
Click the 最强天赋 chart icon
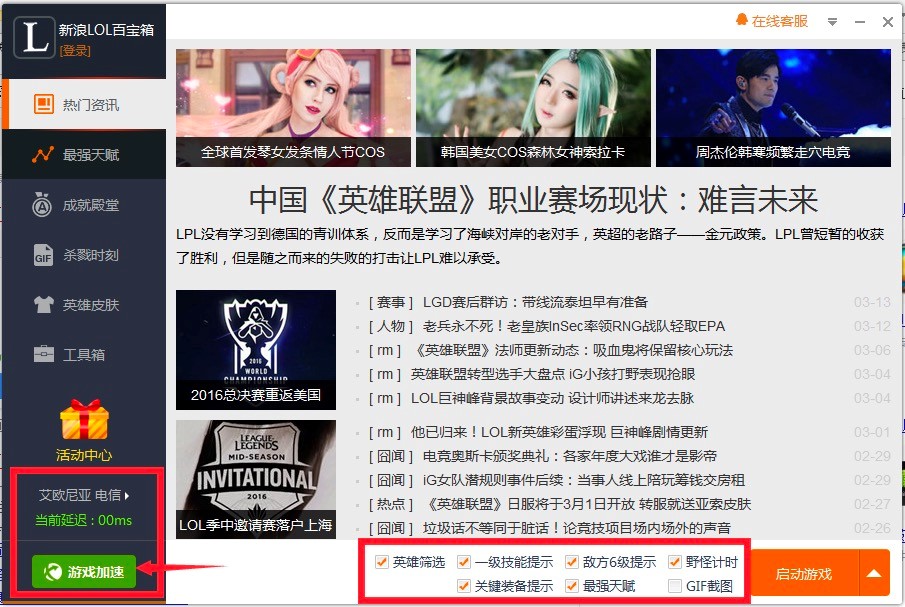pyautogui.click(x=43, y=155)
